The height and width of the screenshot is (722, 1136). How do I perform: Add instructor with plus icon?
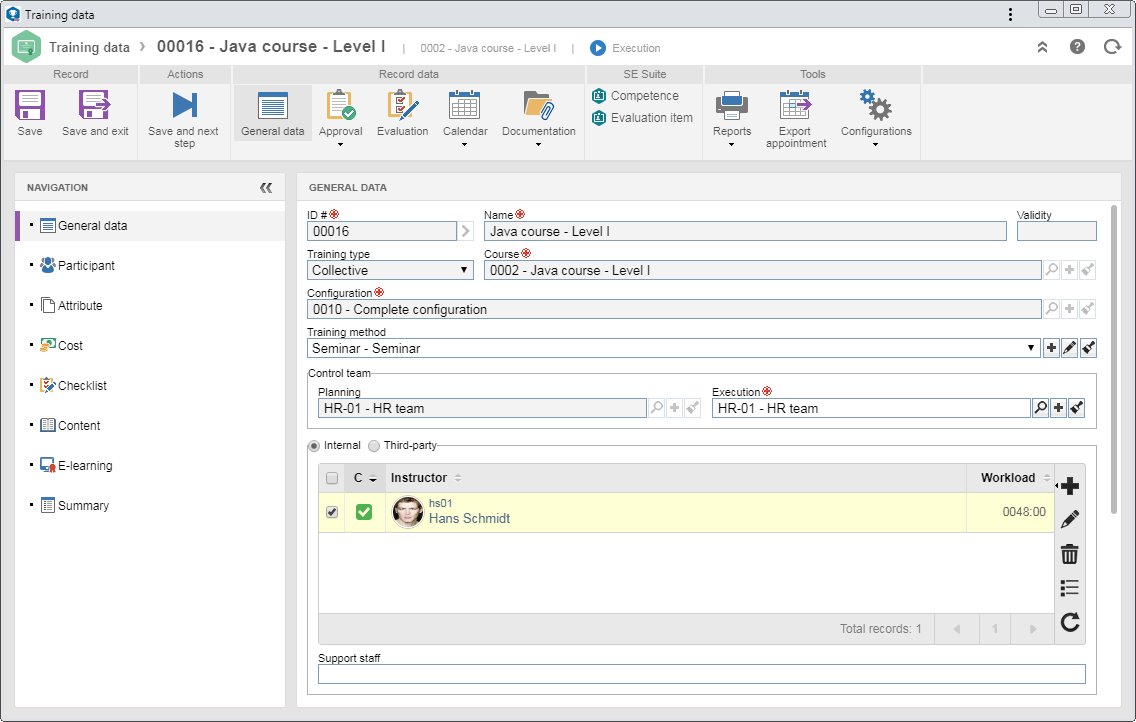click(x=1069, y=486)
